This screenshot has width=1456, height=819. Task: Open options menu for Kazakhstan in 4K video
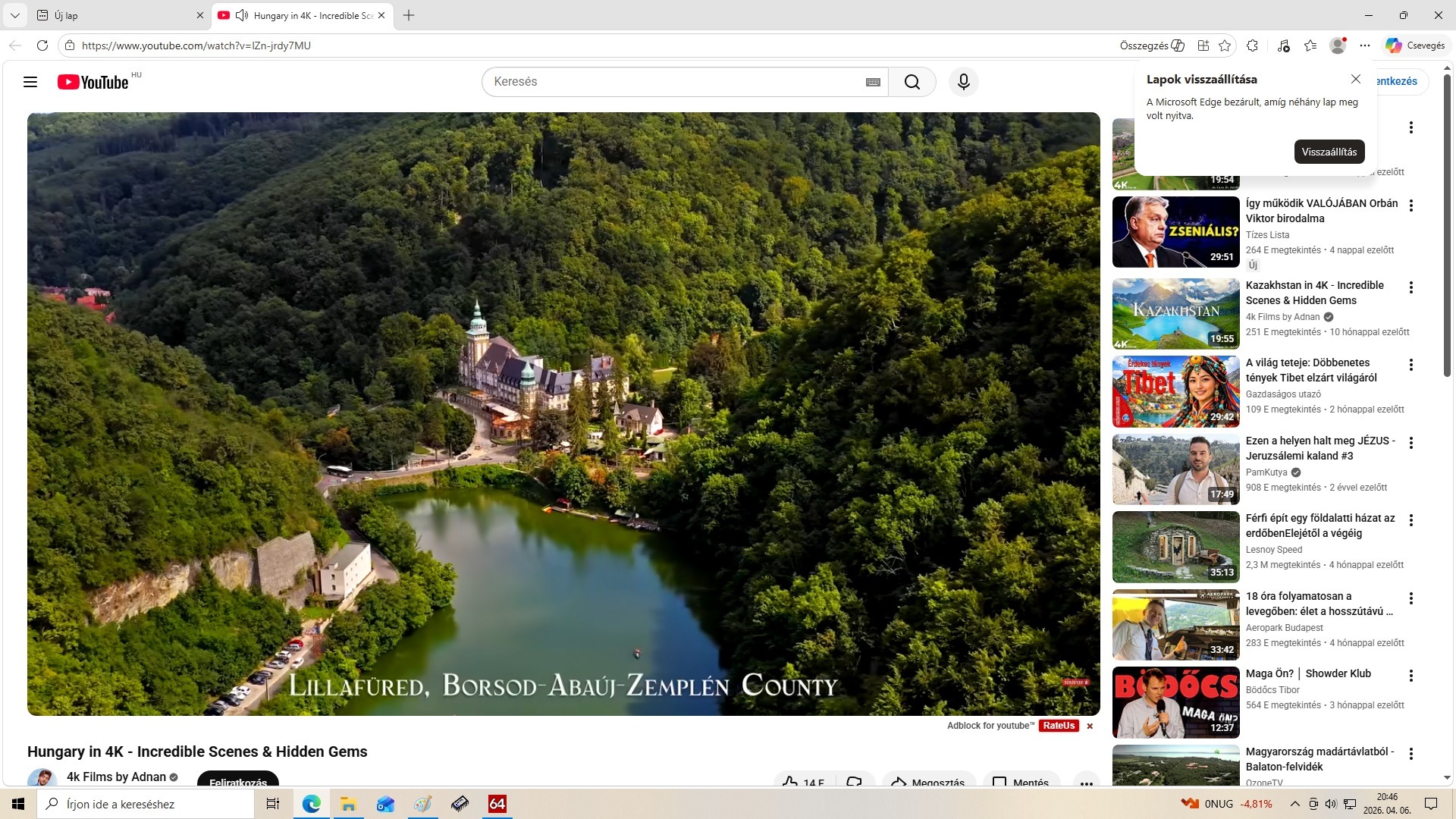click(1411, 287)
